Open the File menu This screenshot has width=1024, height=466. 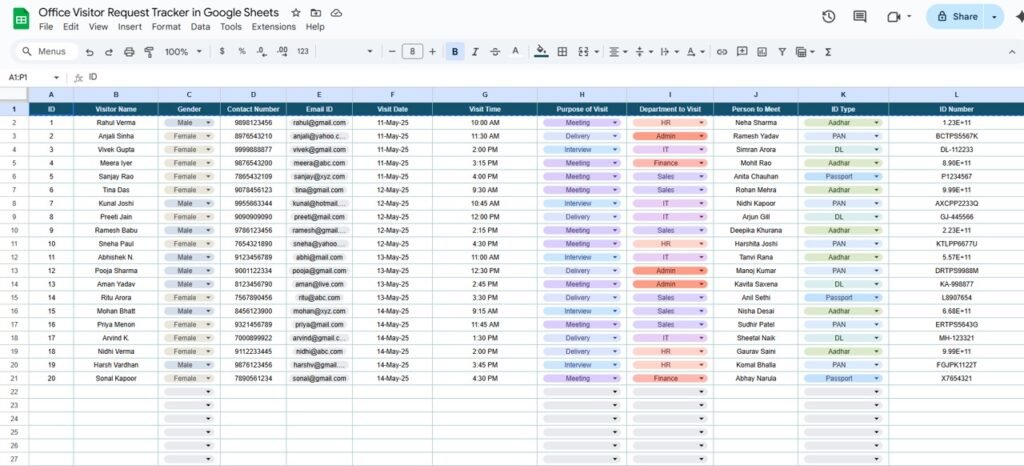46,27
